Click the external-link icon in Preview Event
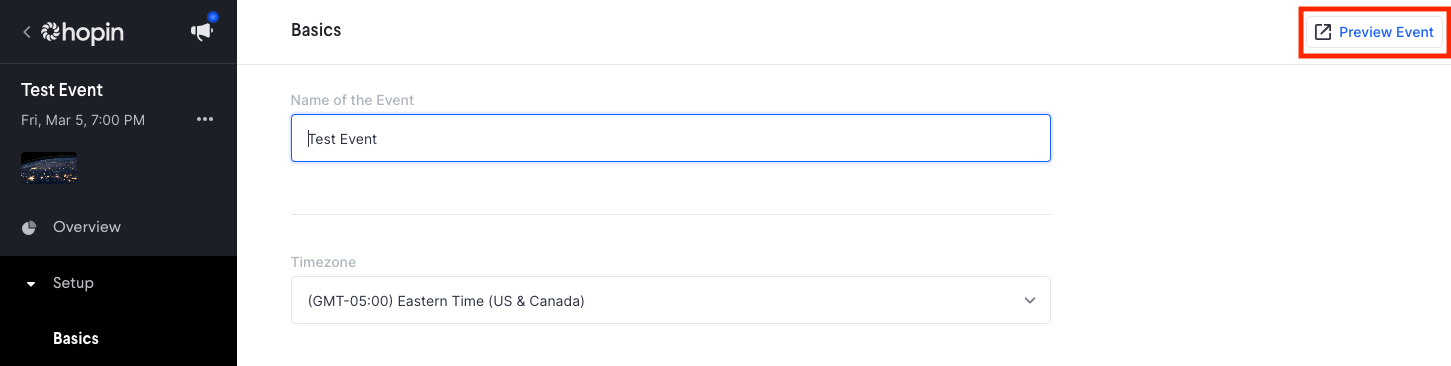This screenshot has width=1451, height=366. click(x=1322, y=32)
